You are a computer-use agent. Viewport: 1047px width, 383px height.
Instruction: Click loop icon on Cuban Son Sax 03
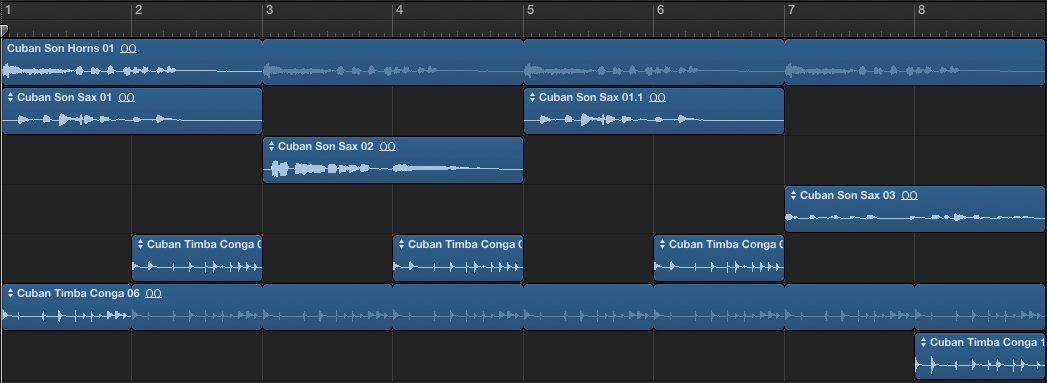pos(909,196)
